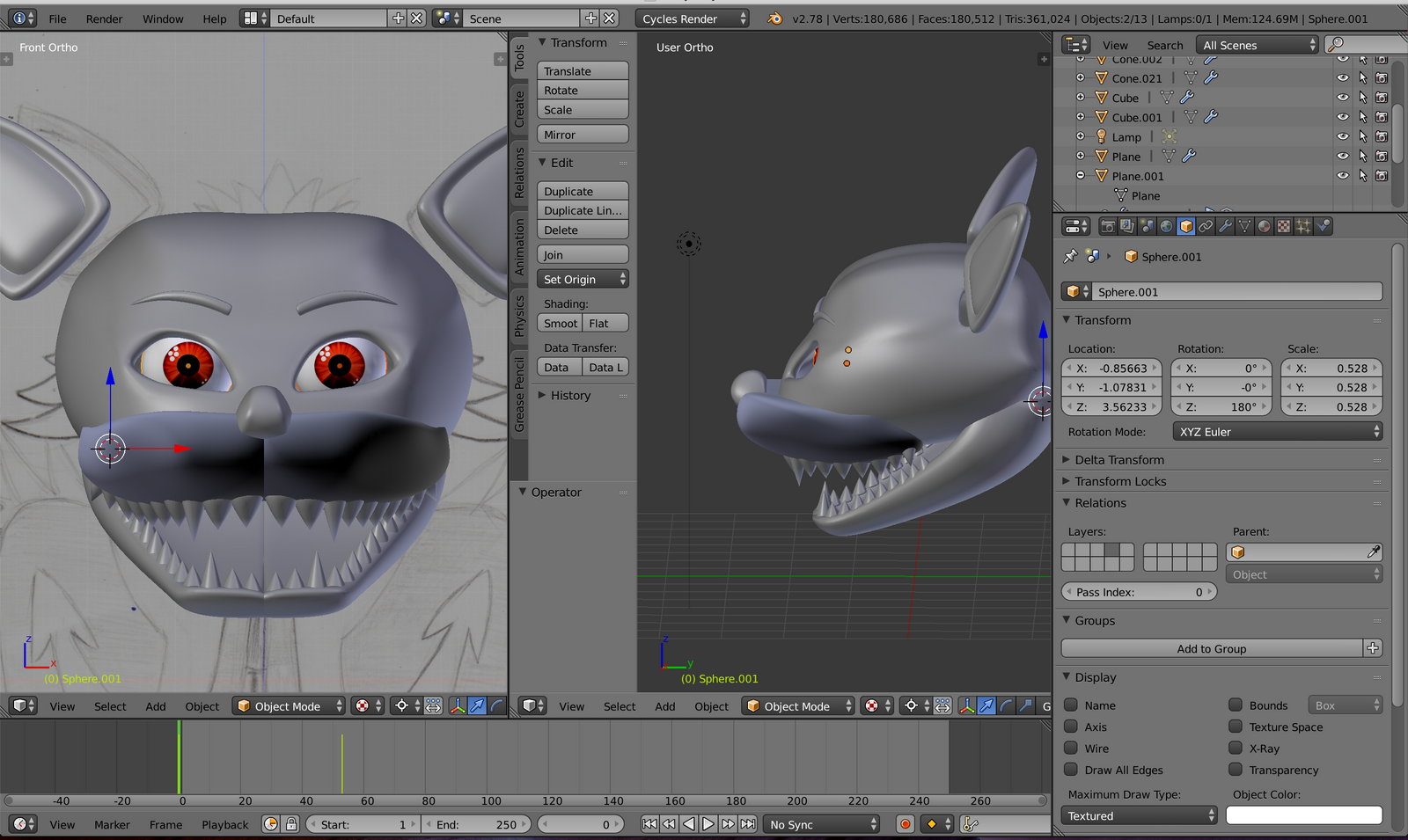
Task: Open the Render menu
Action: point(105,18)
